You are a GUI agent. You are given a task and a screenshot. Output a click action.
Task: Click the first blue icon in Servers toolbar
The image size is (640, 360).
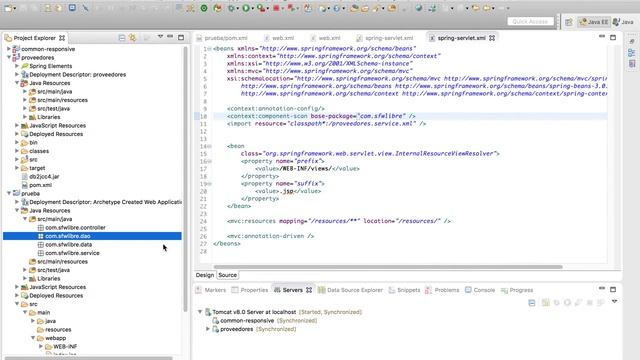coord(531,302)
